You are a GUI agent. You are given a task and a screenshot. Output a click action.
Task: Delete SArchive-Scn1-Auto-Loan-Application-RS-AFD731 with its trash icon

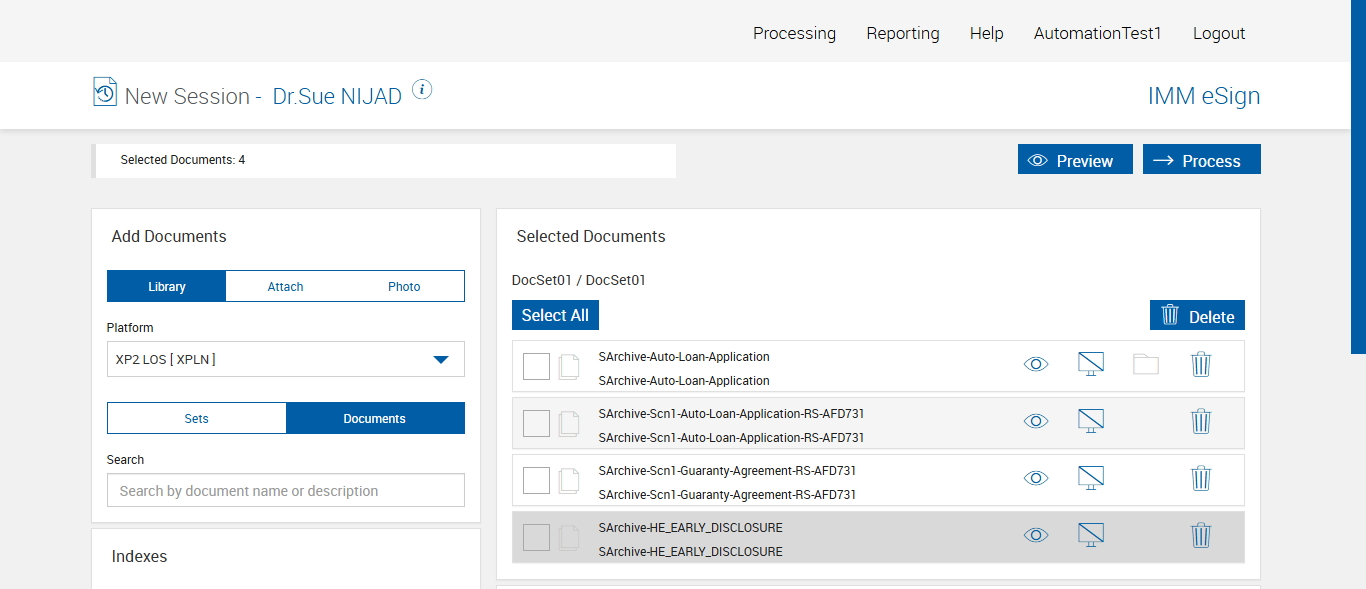[x=1201, y=422]
